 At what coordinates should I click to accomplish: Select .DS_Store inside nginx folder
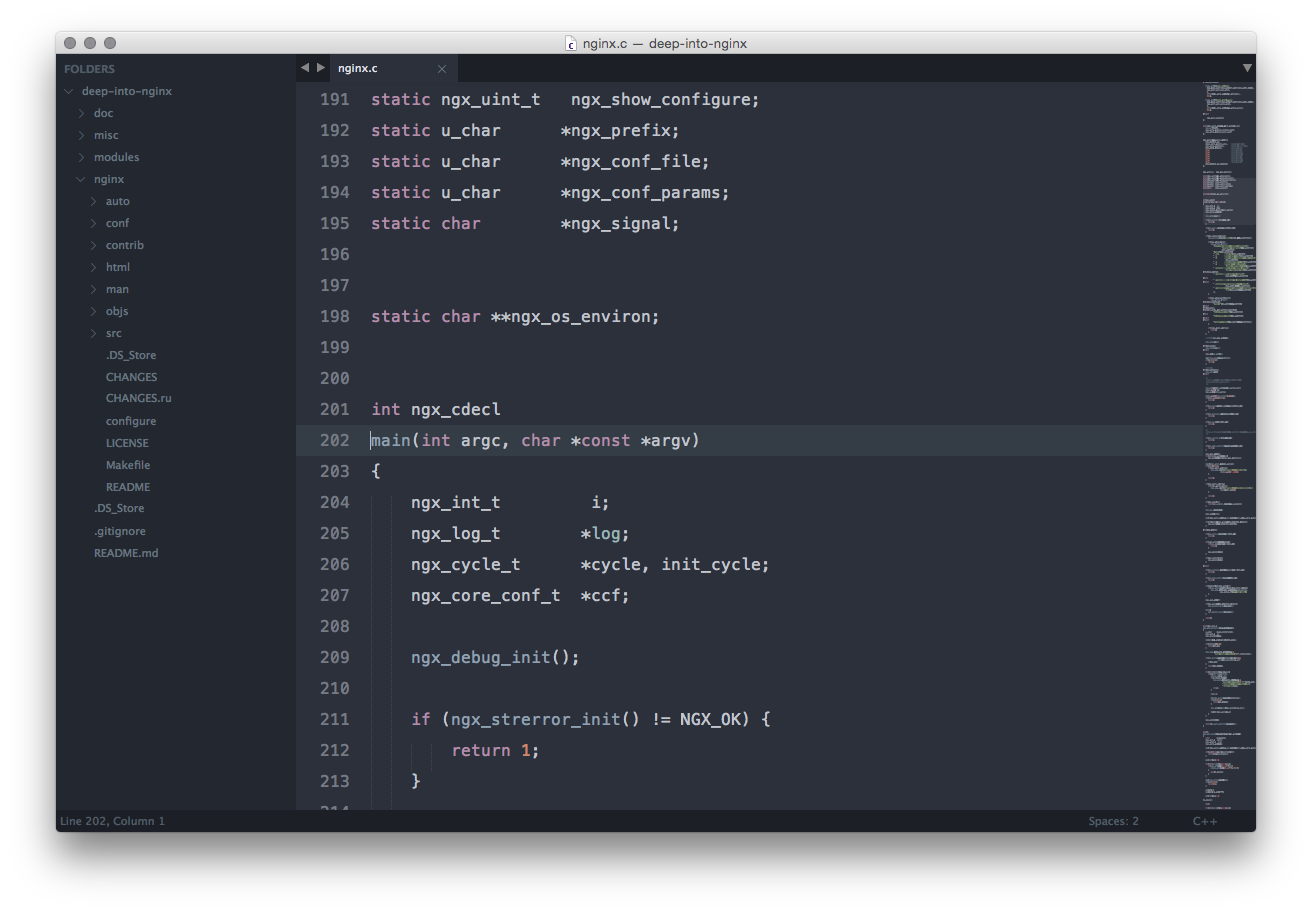point(131,355)
